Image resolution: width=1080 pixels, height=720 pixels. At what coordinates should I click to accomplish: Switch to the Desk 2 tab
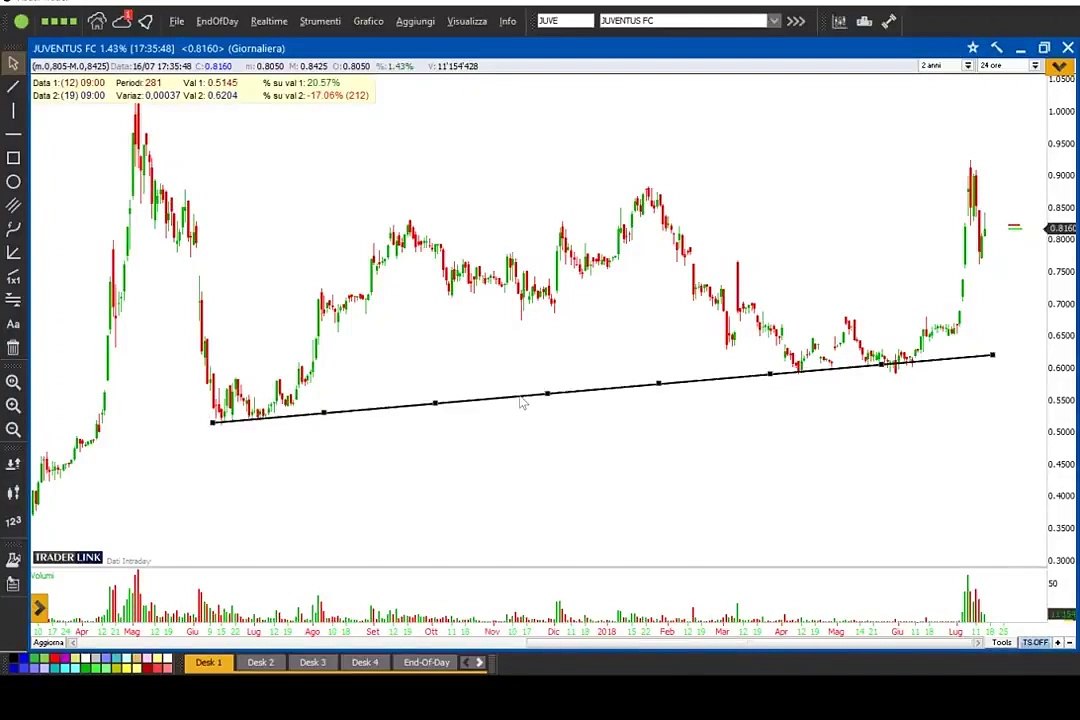coord(261,662)
